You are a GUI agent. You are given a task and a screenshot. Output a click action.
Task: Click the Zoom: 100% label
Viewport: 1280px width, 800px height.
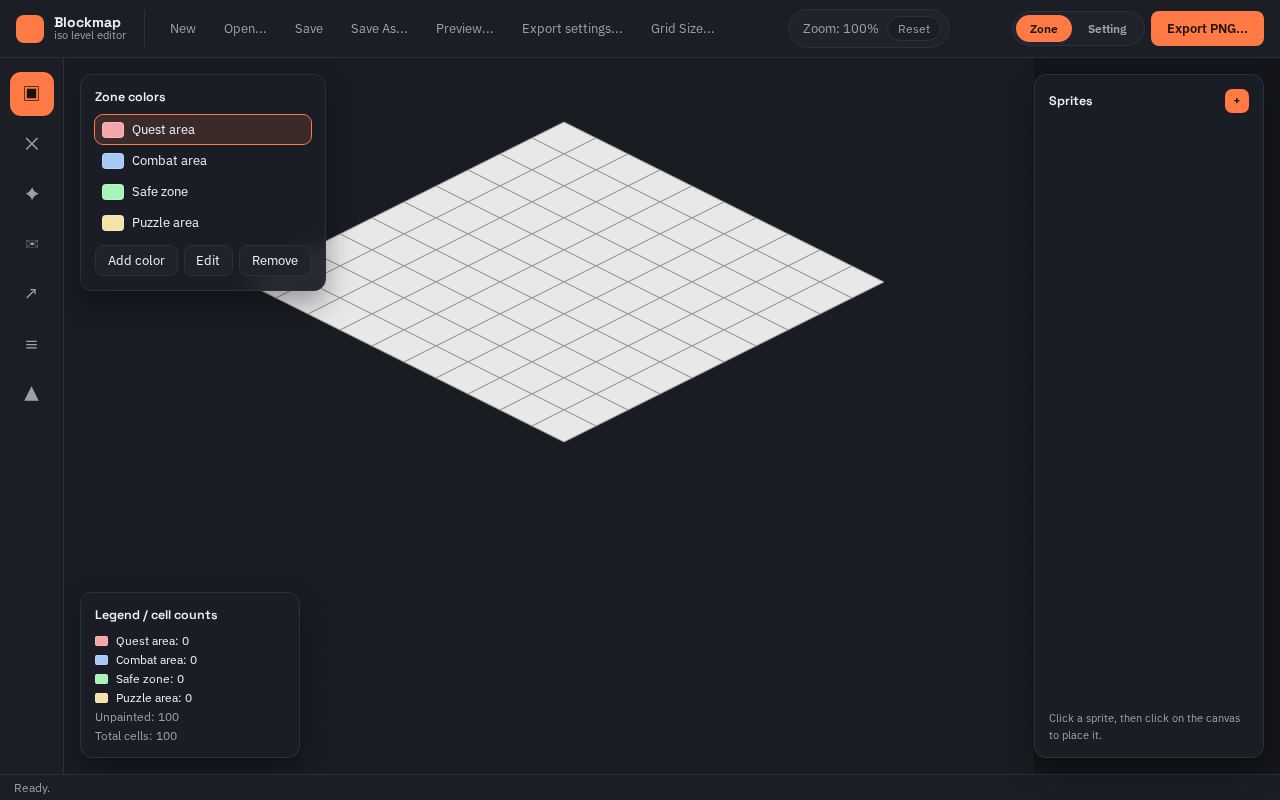[x=841, y=29]
